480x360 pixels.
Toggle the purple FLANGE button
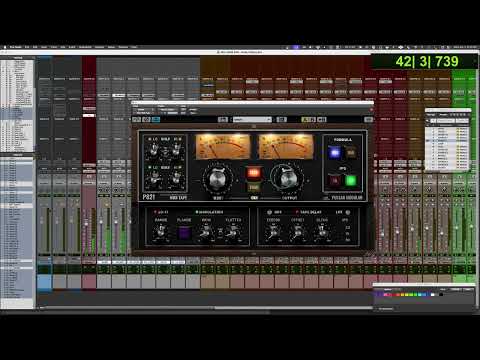183,232
